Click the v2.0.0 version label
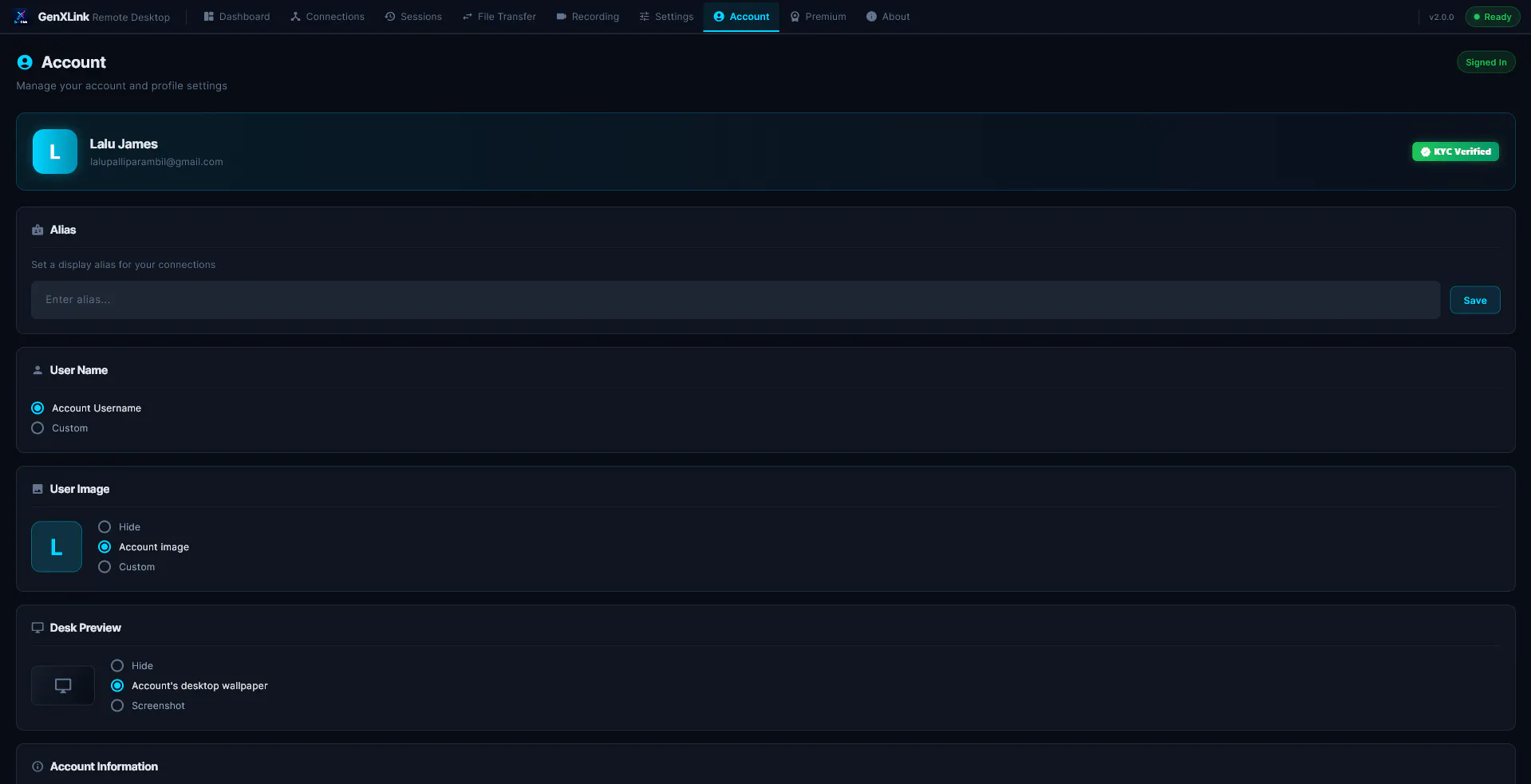The width and height of the screenshot is (1531, 784). (x=1441, y=17)
